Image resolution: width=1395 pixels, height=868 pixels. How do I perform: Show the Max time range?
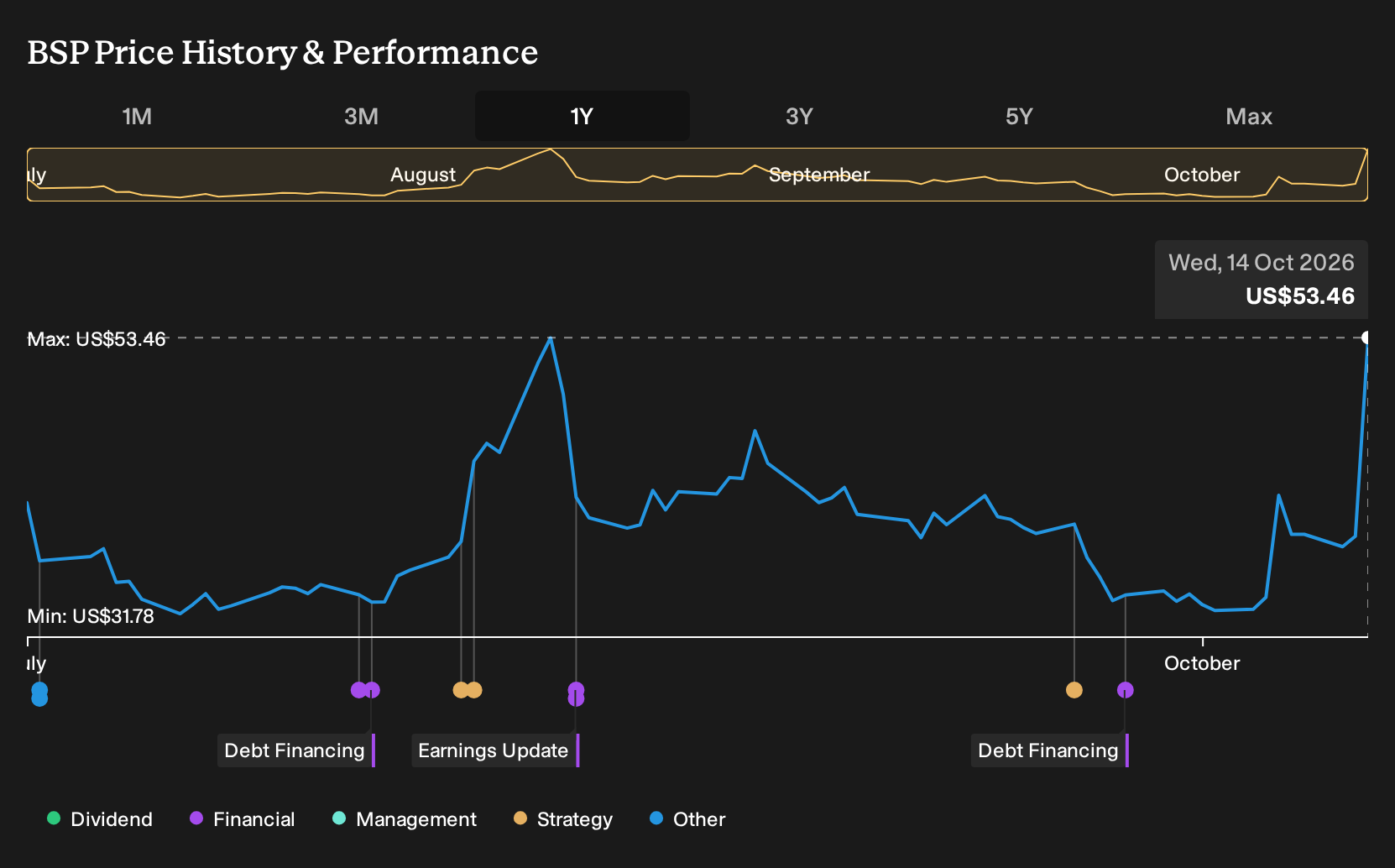pos(1249,116)
